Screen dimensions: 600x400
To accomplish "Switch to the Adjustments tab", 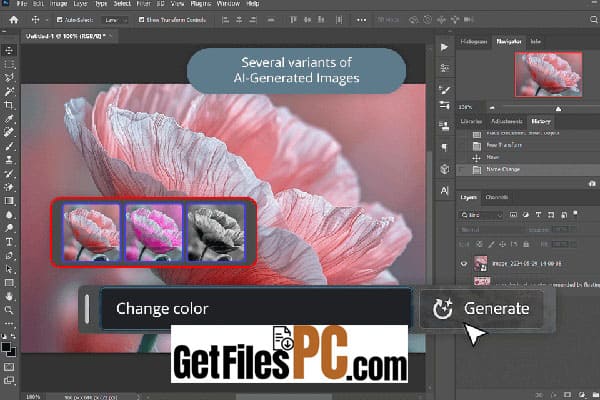I will pyautogui.click(x=507, y=121).
